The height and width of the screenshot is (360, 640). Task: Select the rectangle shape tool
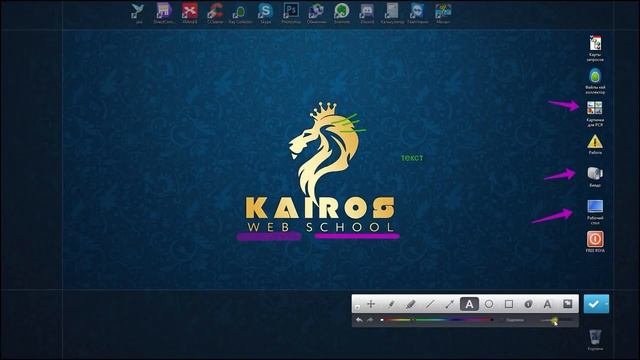[509, 304]
